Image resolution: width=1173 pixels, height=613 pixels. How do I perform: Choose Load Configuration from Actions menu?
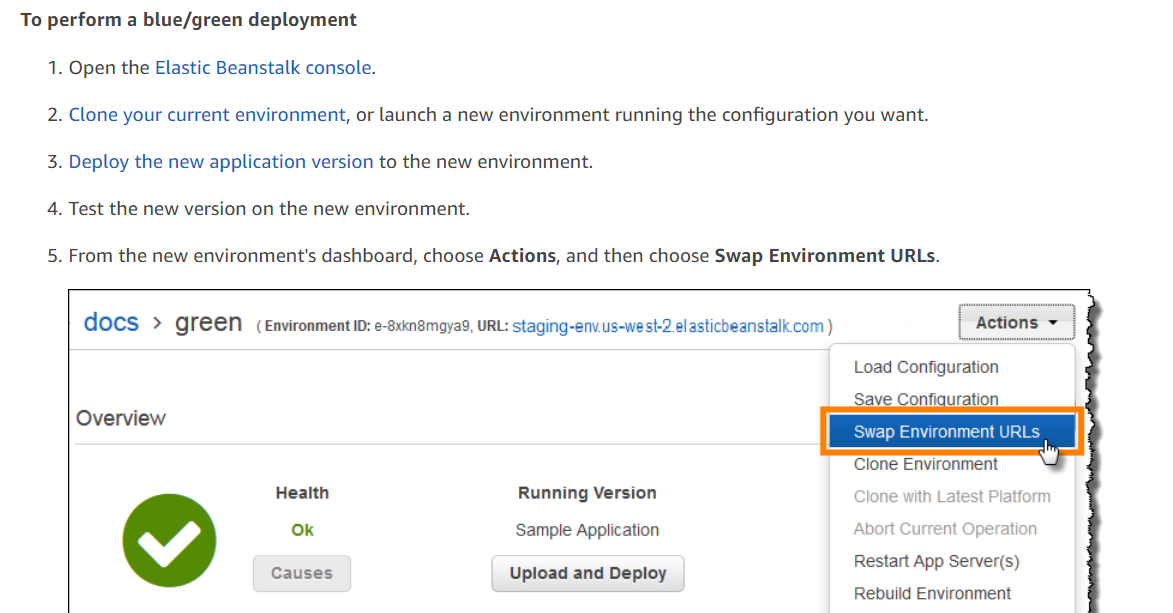click(925, 367)
